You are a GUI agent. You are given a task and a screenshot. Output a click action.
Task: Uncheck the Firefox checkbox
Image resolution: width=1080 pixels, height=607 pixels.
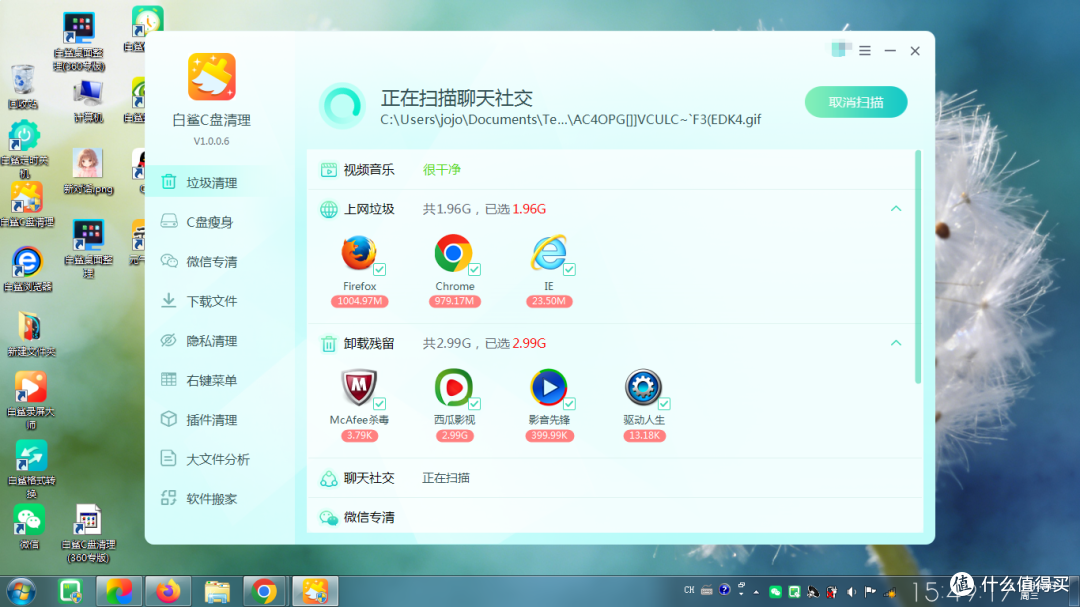380,269
